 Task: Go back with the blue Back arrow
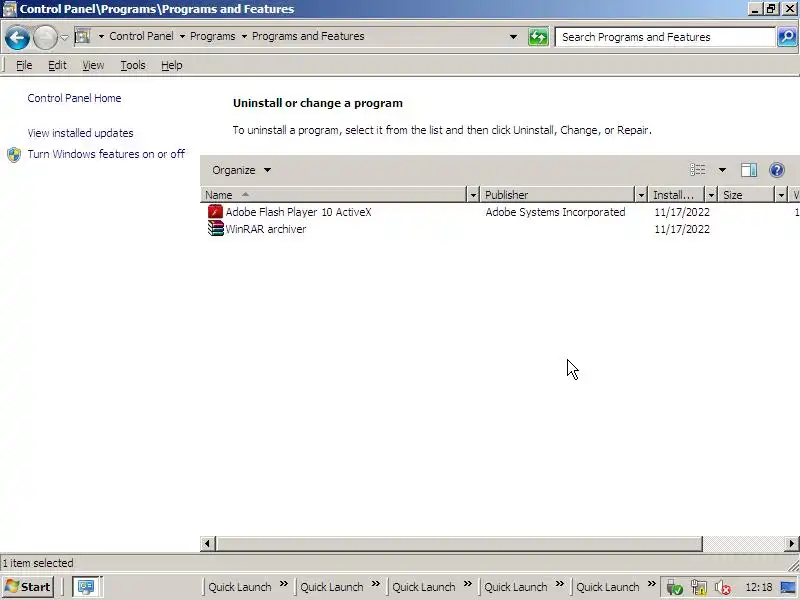tap(17, 38)
